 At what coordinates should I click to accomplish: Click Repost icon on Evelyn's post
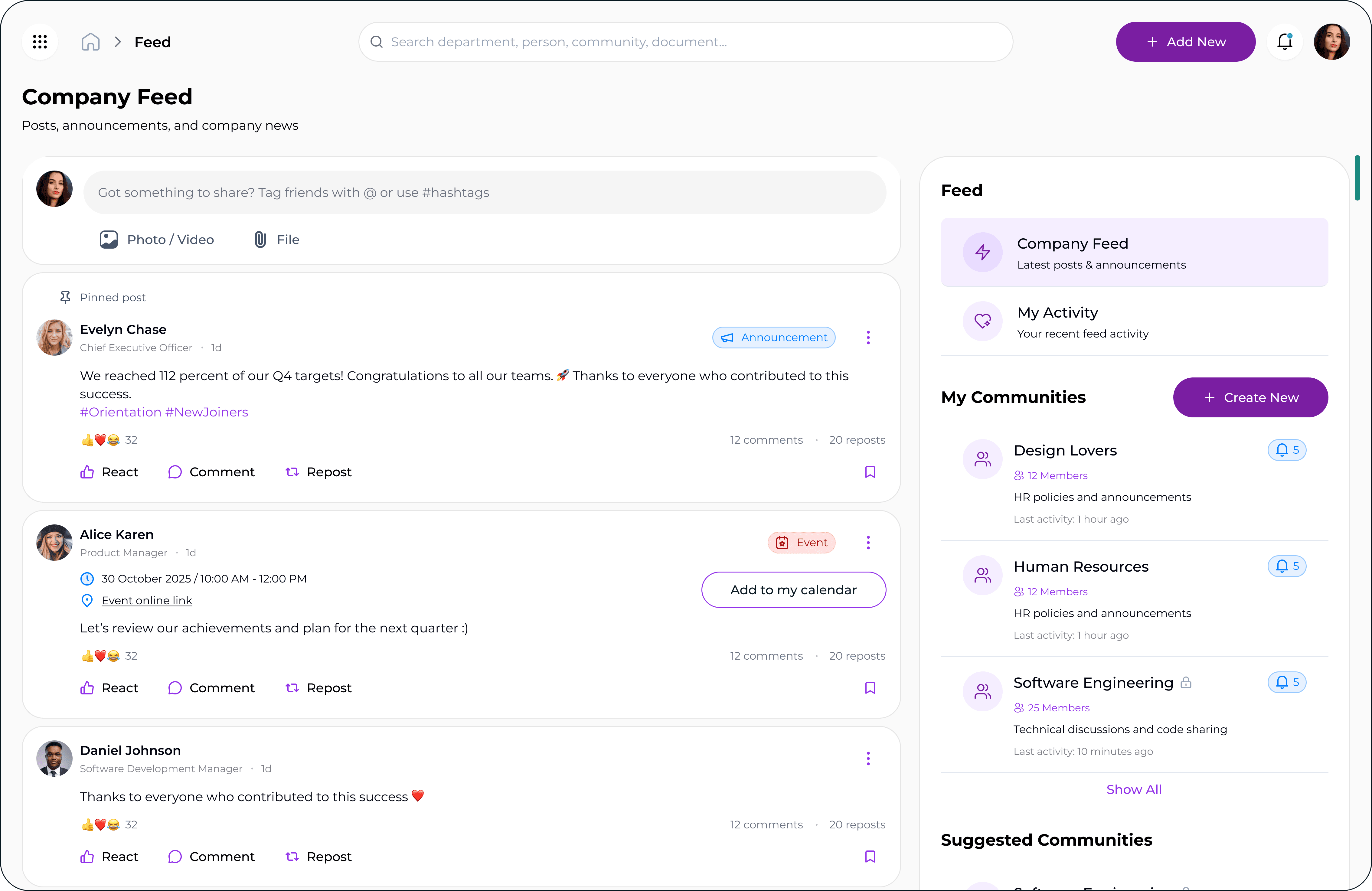292,472
